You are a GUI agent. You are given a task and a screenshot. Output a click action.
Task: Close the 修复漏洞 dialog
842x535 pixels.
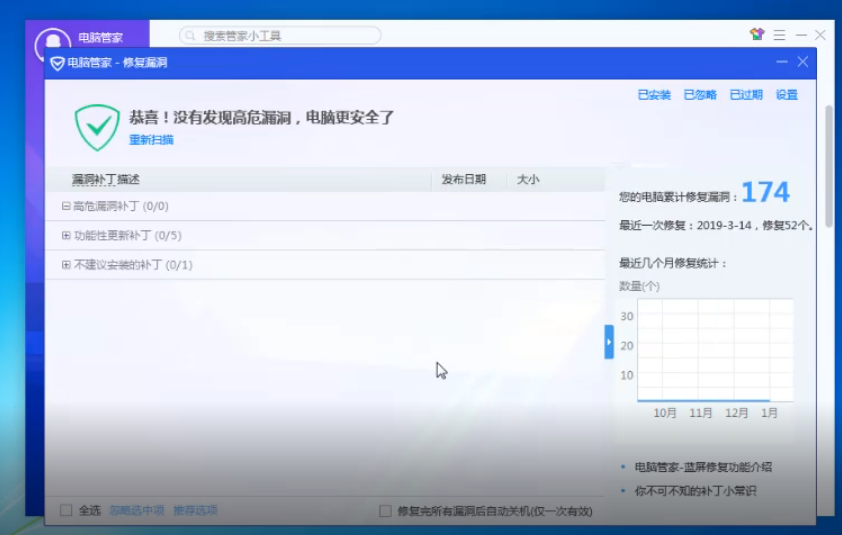click(802, 62)
